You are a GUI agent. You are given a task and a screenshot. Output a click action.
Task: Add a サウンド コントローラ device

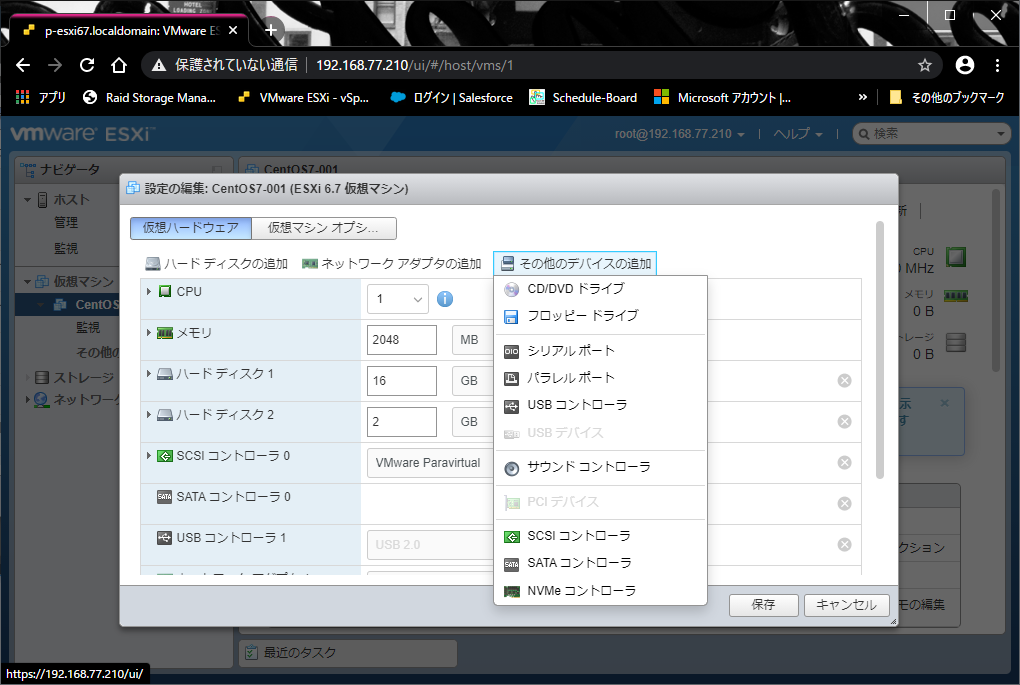(x=600, y=467)
